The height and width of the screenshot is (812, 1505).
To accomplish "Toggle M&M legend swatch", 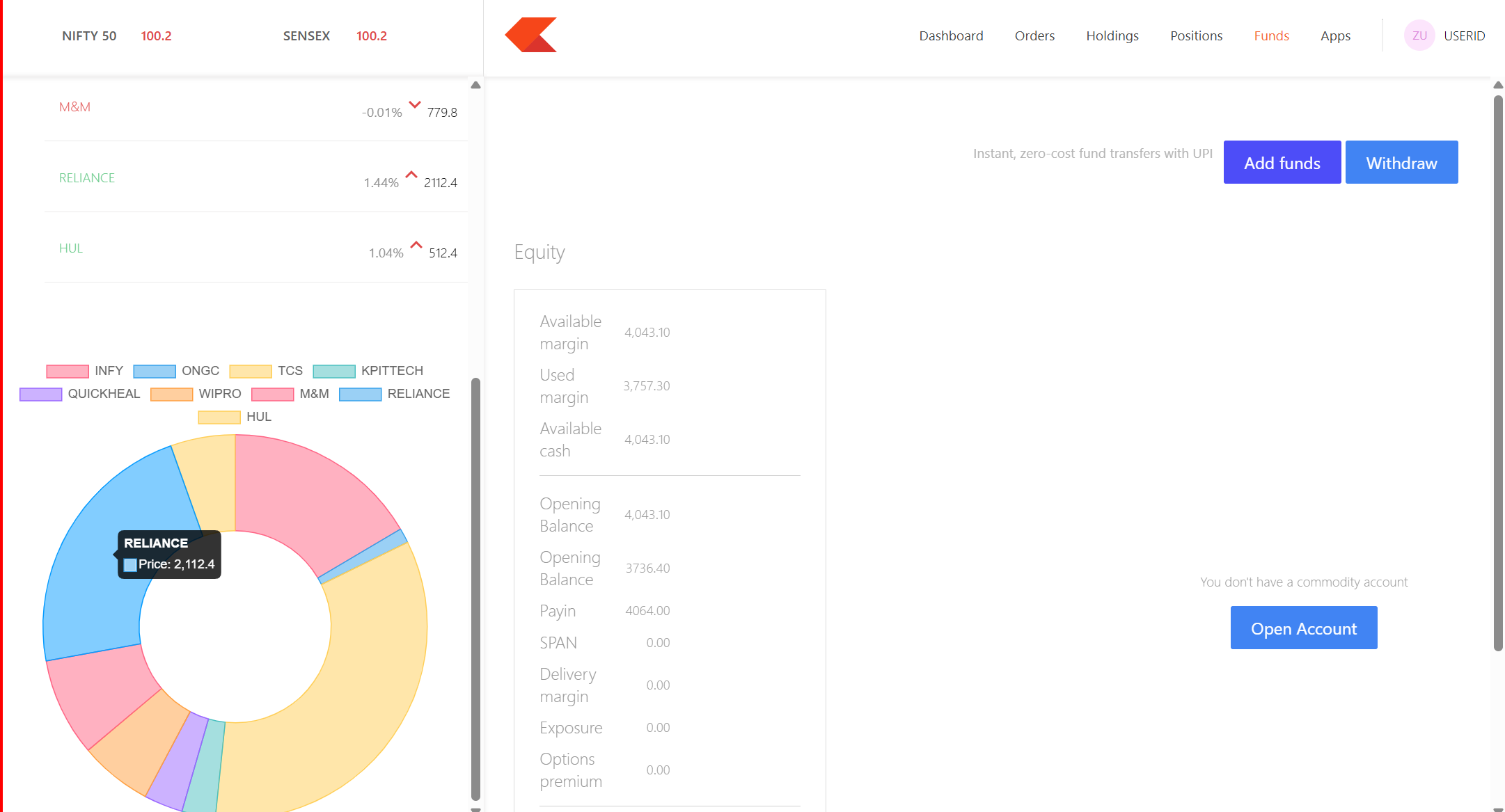I will (273, 394).
